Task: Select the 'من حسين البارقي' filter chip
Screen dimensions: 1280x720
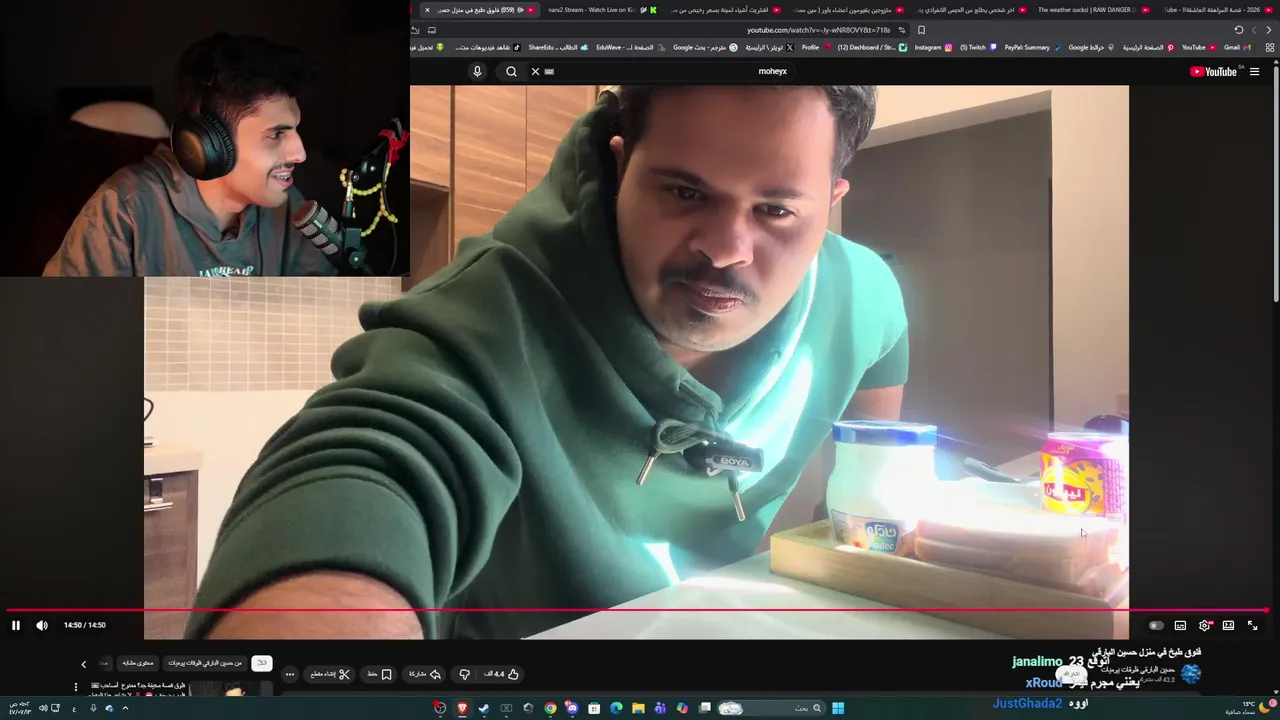Action: point(205,663)
